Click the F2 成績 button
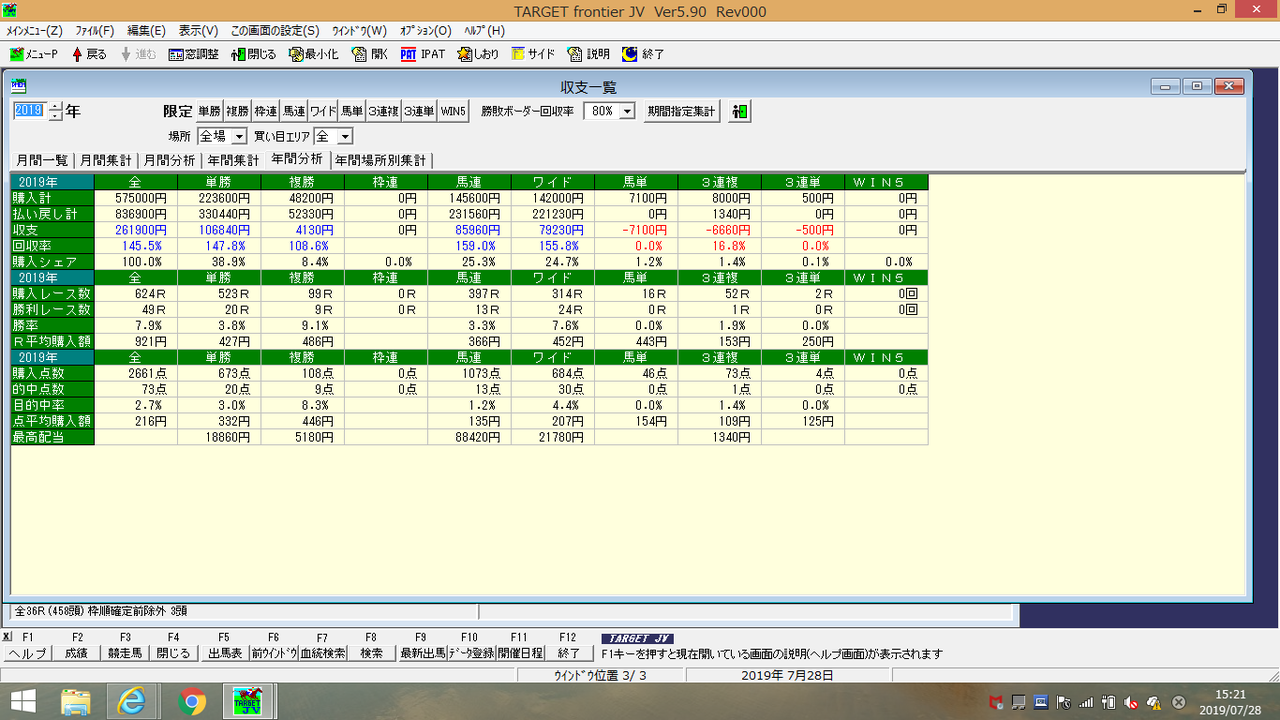Viewport: 1280px width, 720px height. tap(76, 653)
